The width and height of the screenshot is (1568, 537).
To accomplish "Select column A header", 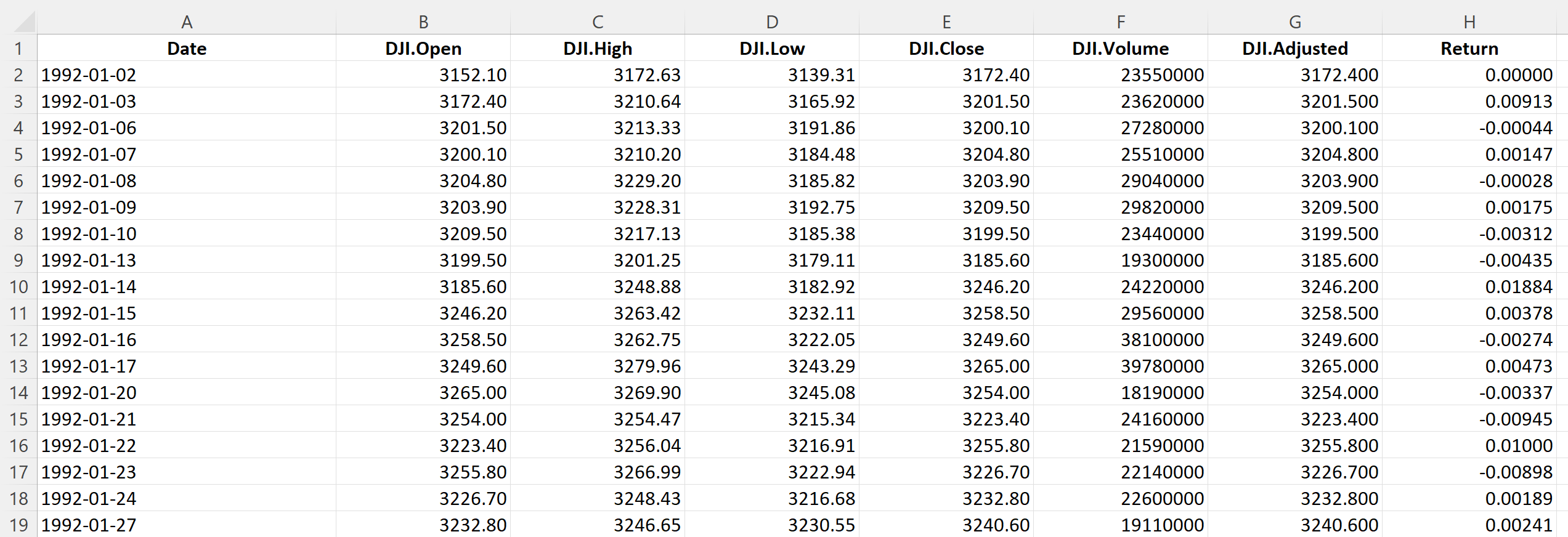I will click(x=187, y=22).
